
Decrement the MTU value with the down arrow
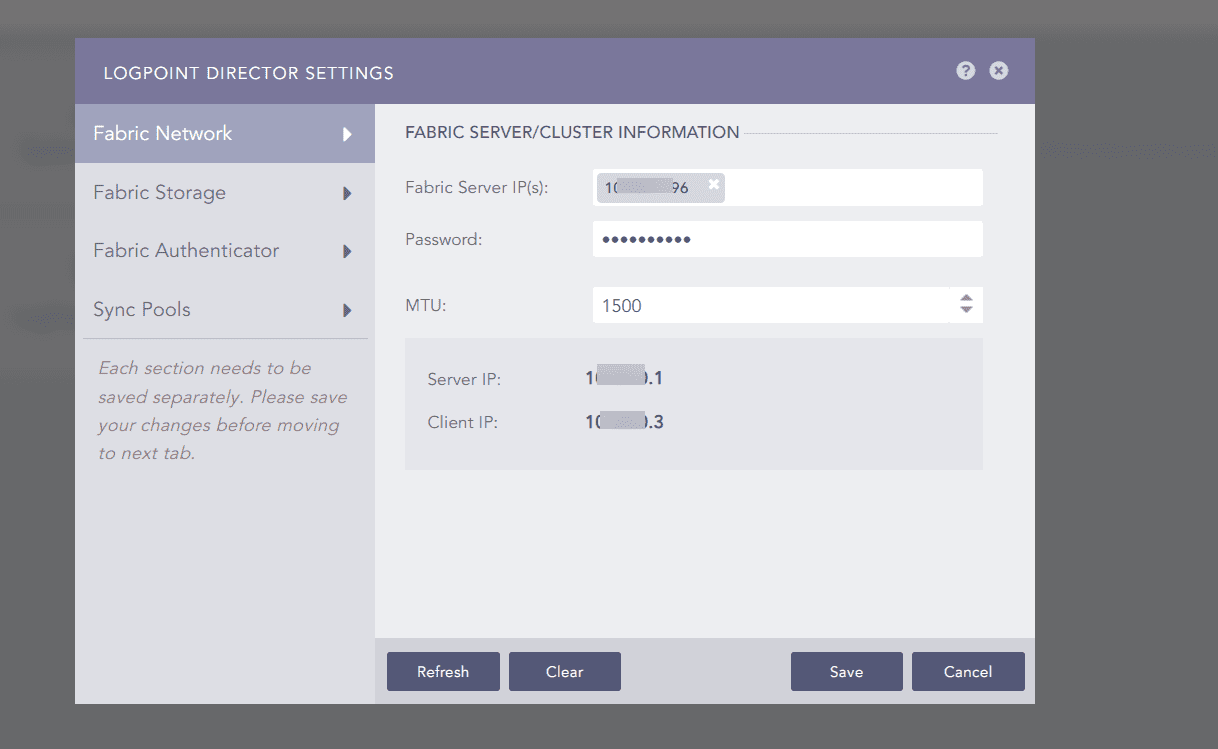pos(966,311)
